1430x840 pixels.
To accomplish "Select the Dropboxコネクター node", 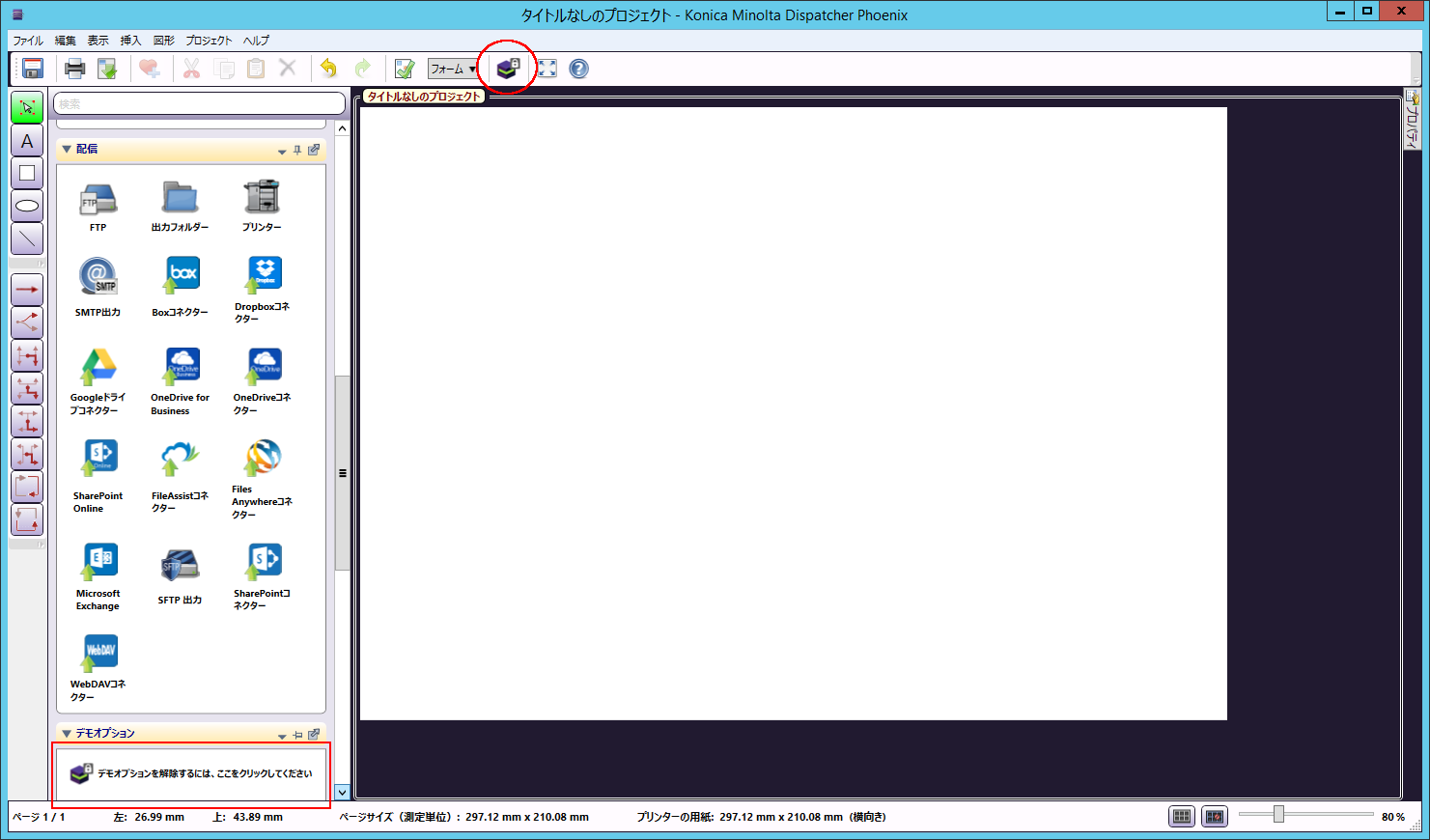I will tap(262, 290).
